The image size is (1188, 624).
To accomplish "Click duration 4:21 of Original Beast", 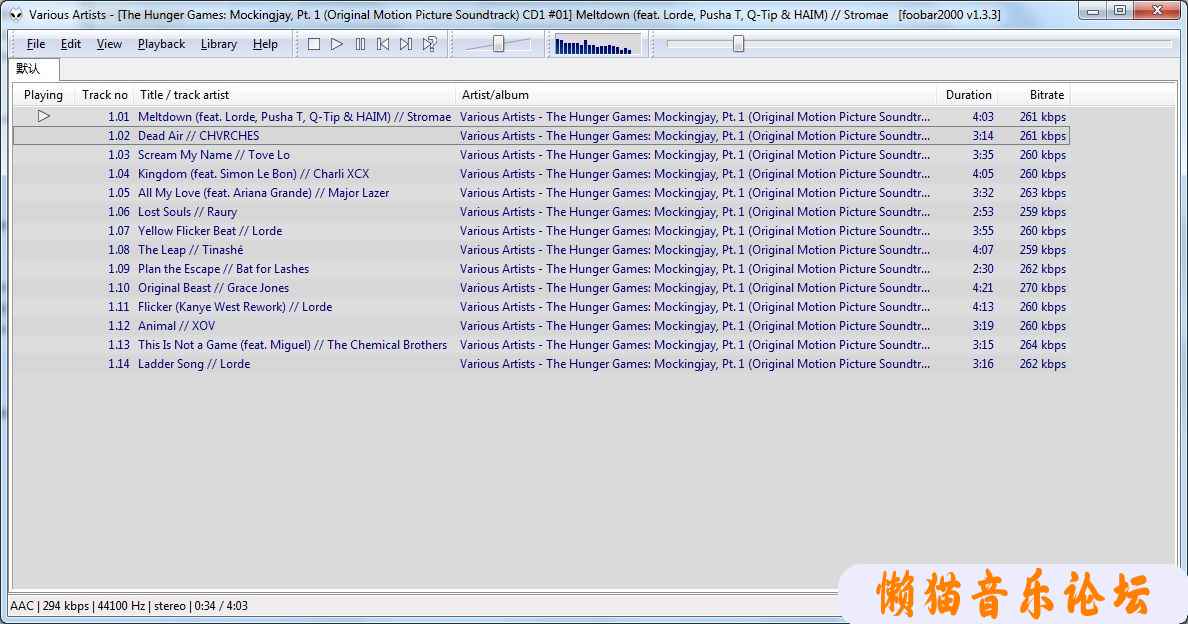I will click(983, 287).
